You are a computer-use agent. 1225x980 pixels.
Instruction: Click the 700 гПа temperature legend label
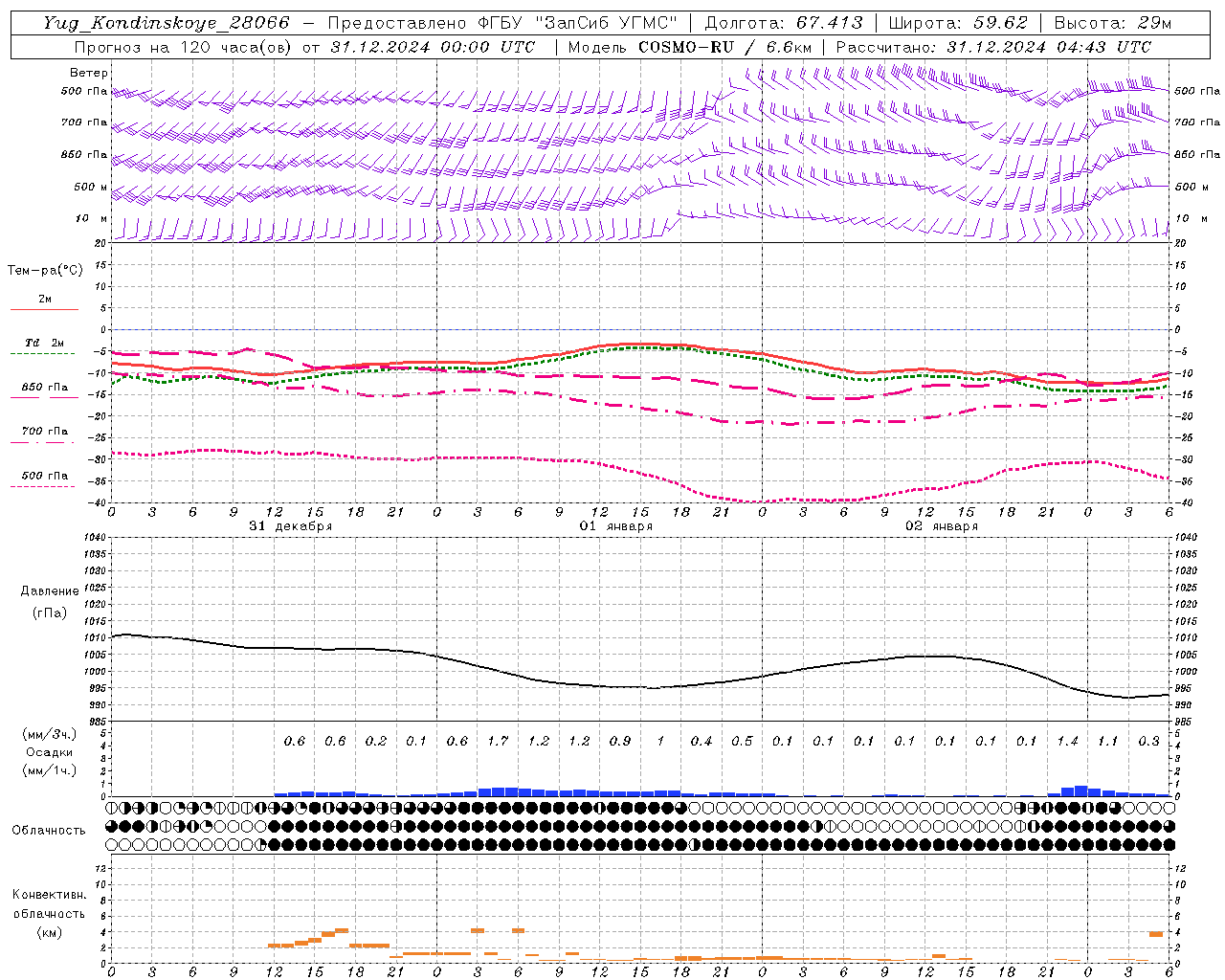point(45,432)
